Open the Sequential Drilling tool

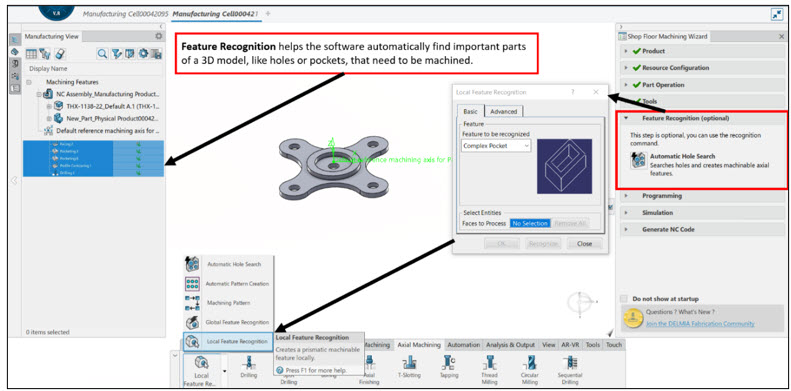pyautogui.click(x=570, y=363)
